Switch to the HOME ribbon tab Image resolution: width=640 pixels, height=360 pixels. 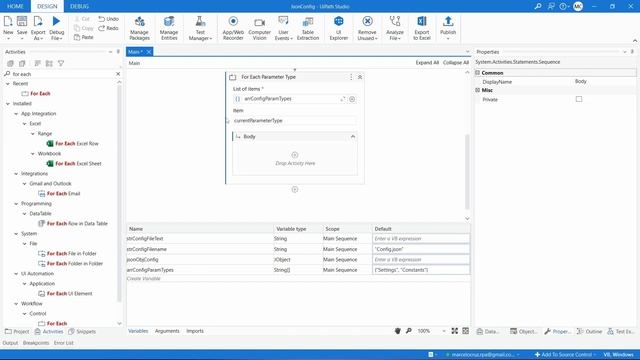[15, 6]
